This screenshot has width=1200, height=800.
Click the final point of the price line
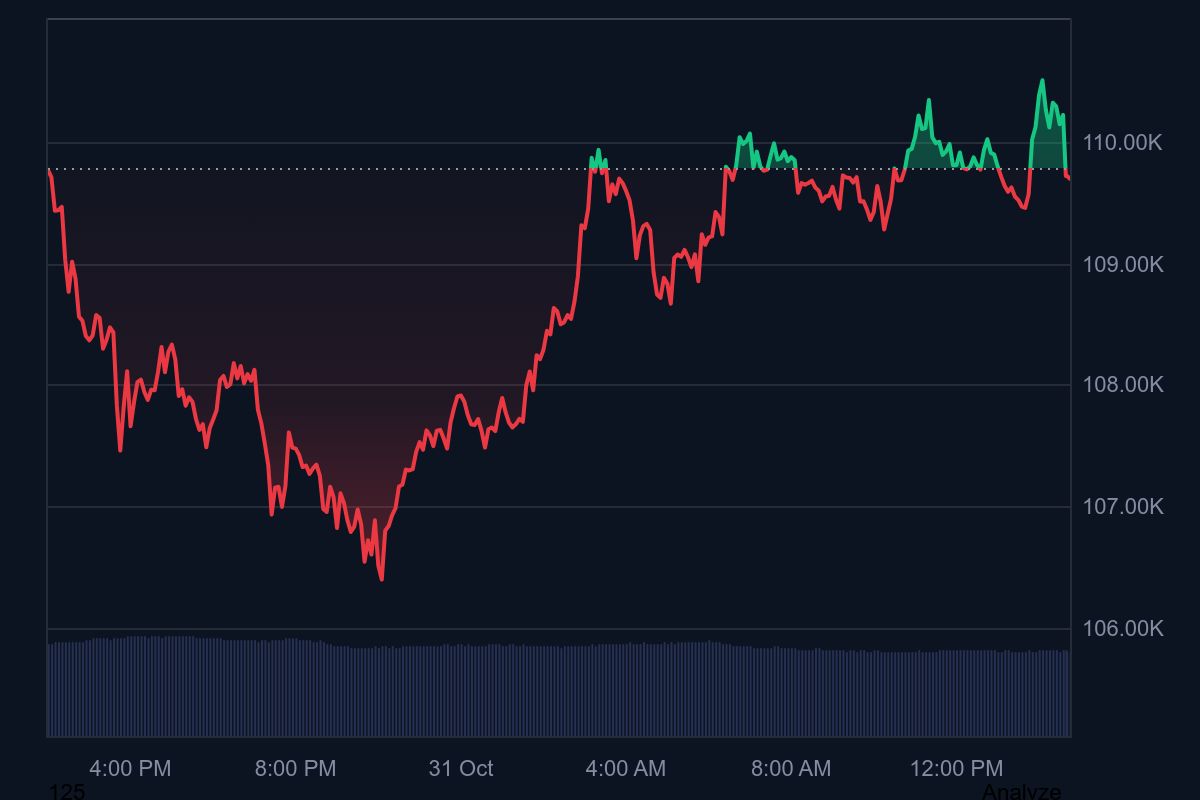tap(1069, 178)
